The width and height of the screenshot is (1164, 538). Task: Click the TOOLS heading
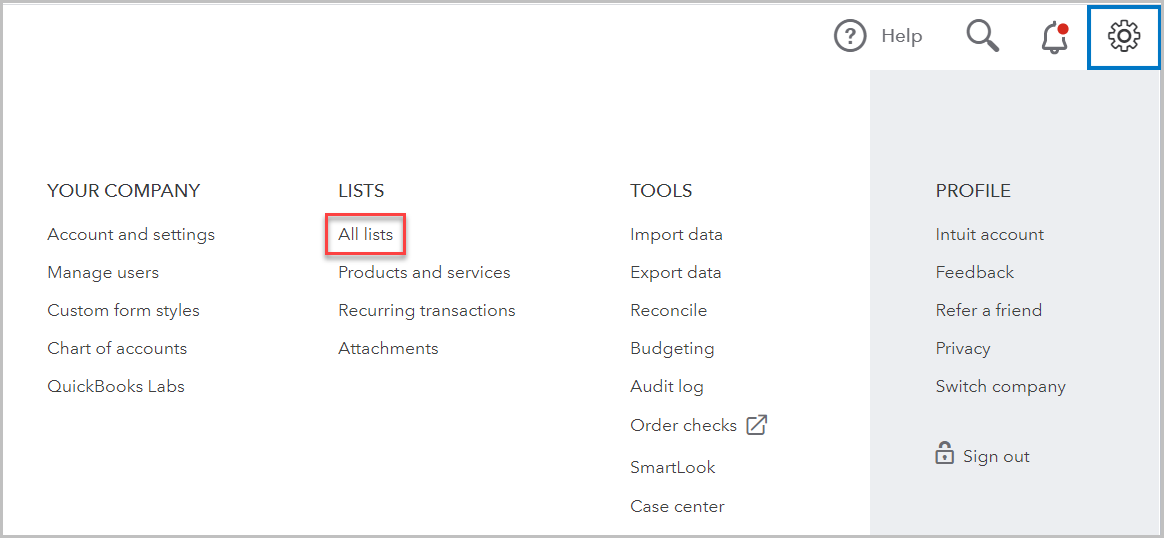point(661,191)
